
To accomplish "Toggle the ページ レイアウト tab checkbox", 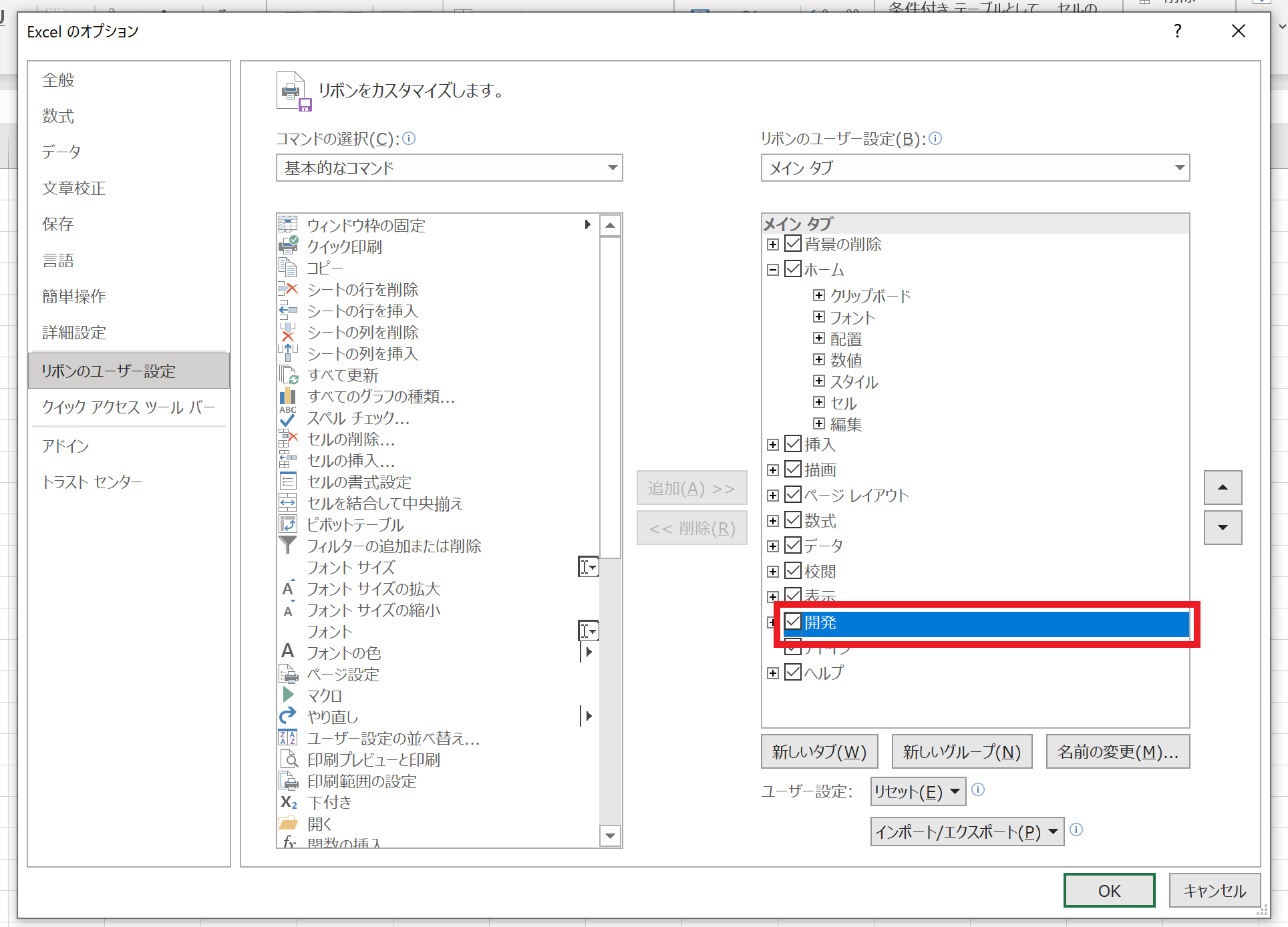I will tap(793, 494).
